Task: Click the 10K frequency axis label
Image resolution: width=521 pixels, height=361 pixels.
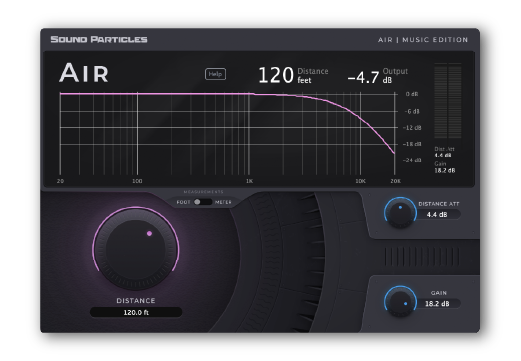Action: pyautogui.click(x=360, y=181)
